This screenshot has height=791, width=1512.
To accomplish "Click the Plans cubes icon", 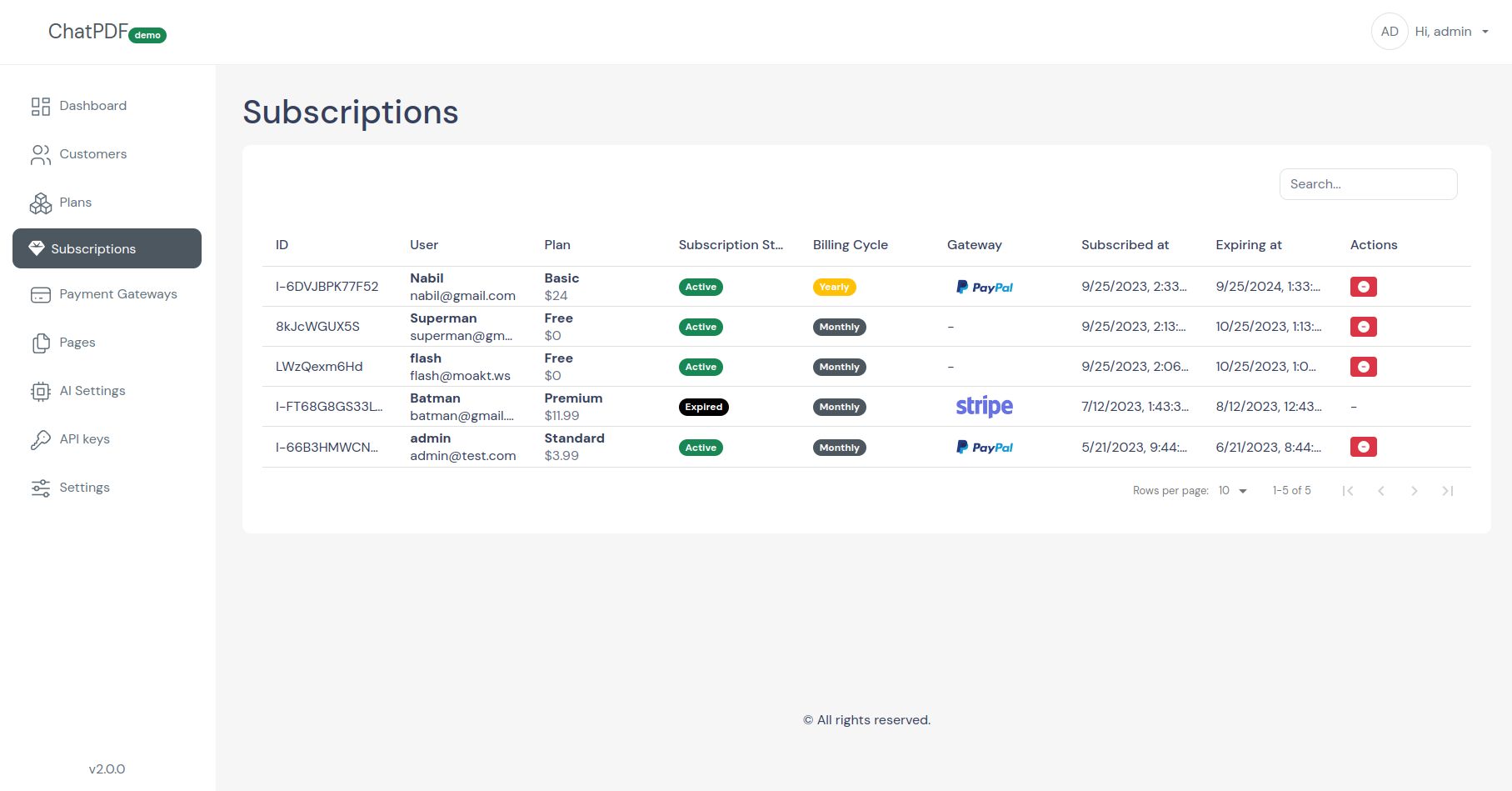I will click(x=41, y=203).
